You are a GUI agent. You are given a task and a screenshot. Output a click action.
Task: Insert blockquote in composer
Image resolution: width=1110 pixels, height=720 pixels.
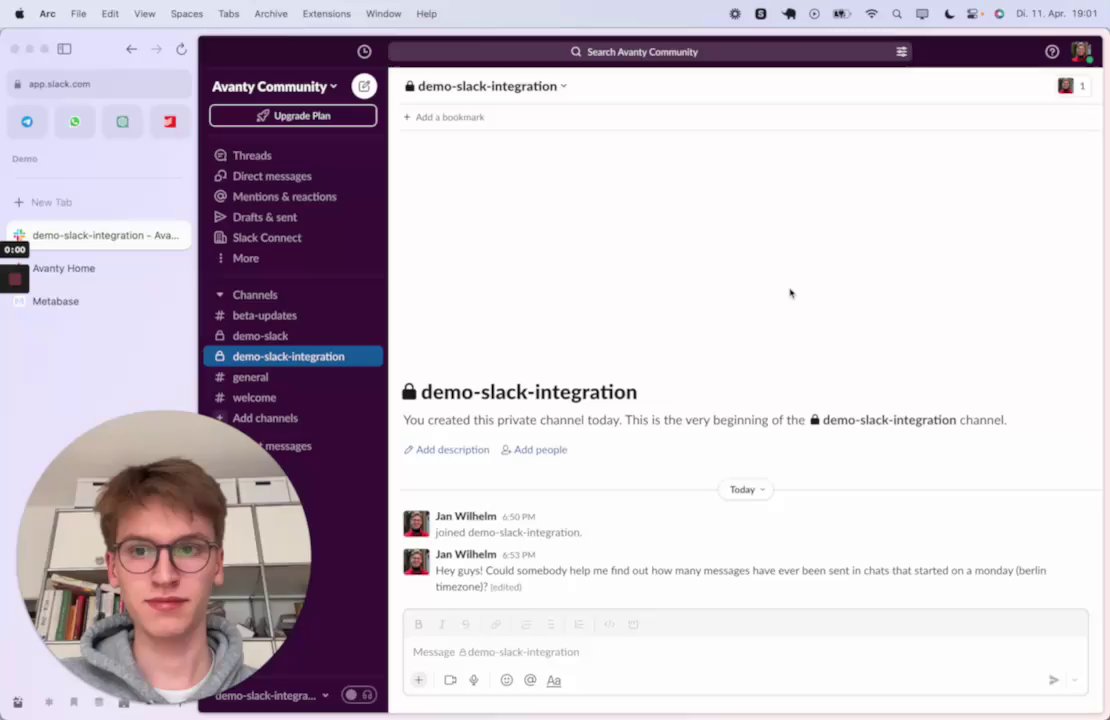coord(579,624)
